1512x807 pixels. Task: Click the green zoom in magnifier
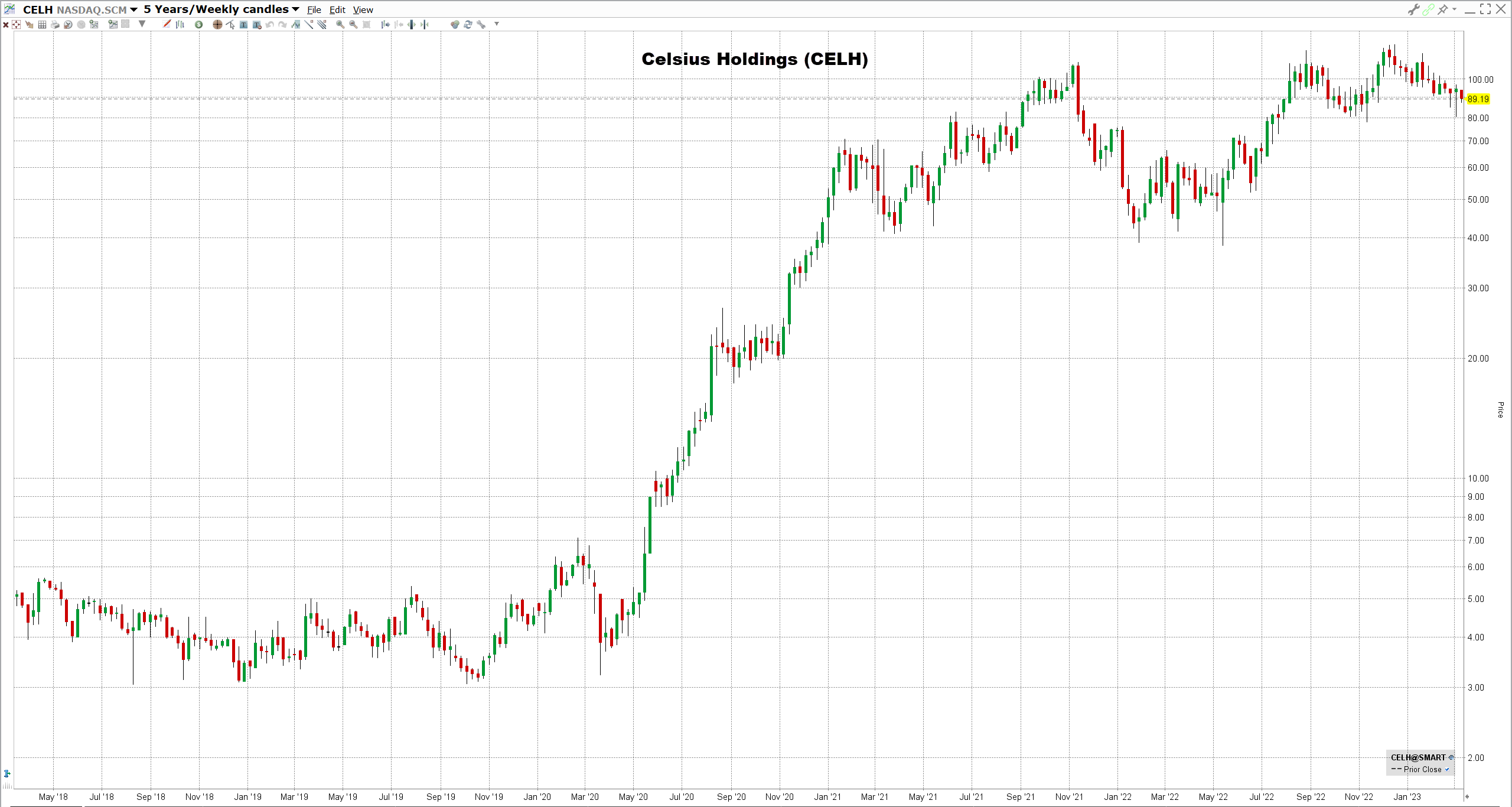[340, 25]
